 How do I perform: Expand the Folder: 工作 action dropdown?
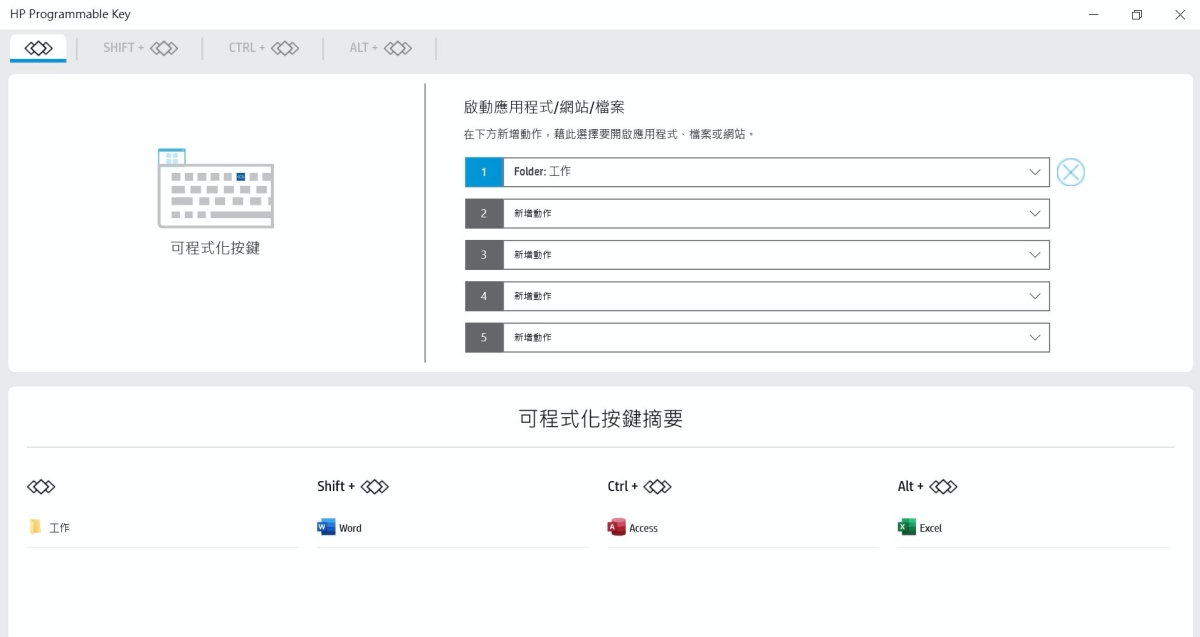point(1035,172)
